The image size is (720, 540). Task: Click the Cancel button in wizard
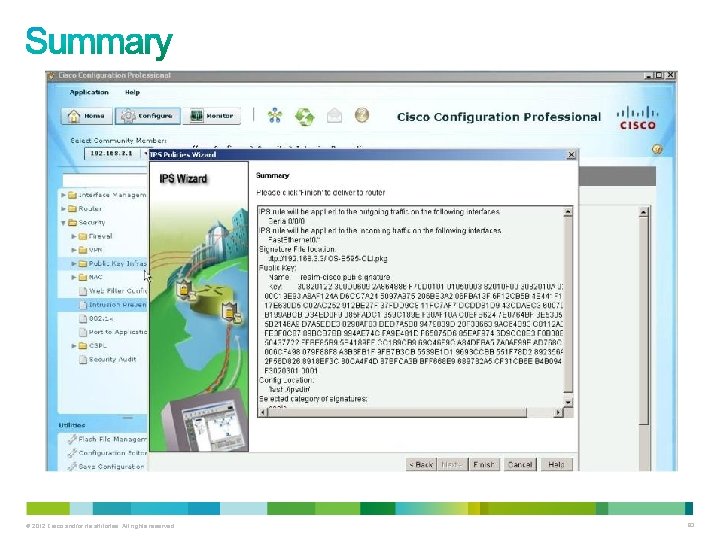click(520, 465)
